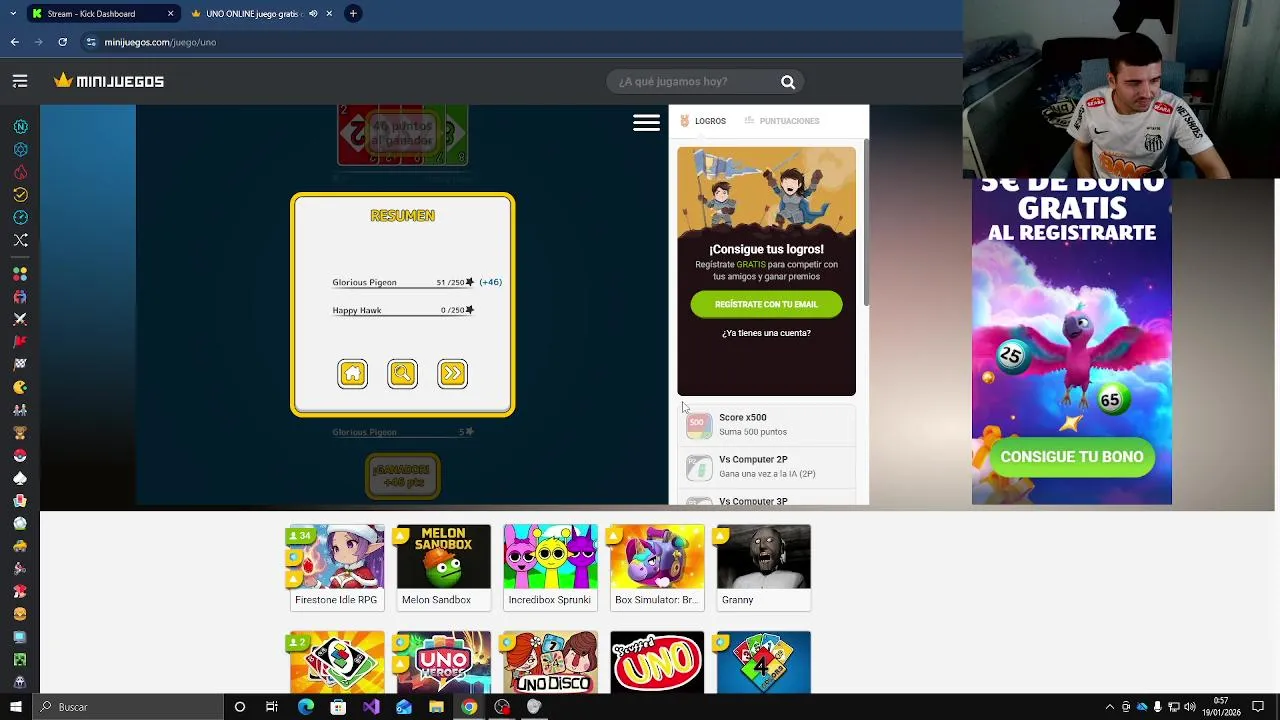Open the Scuffed UNO game thumbnail
Viewport: 1280px width, 720px height.
(x=657, y=661)
